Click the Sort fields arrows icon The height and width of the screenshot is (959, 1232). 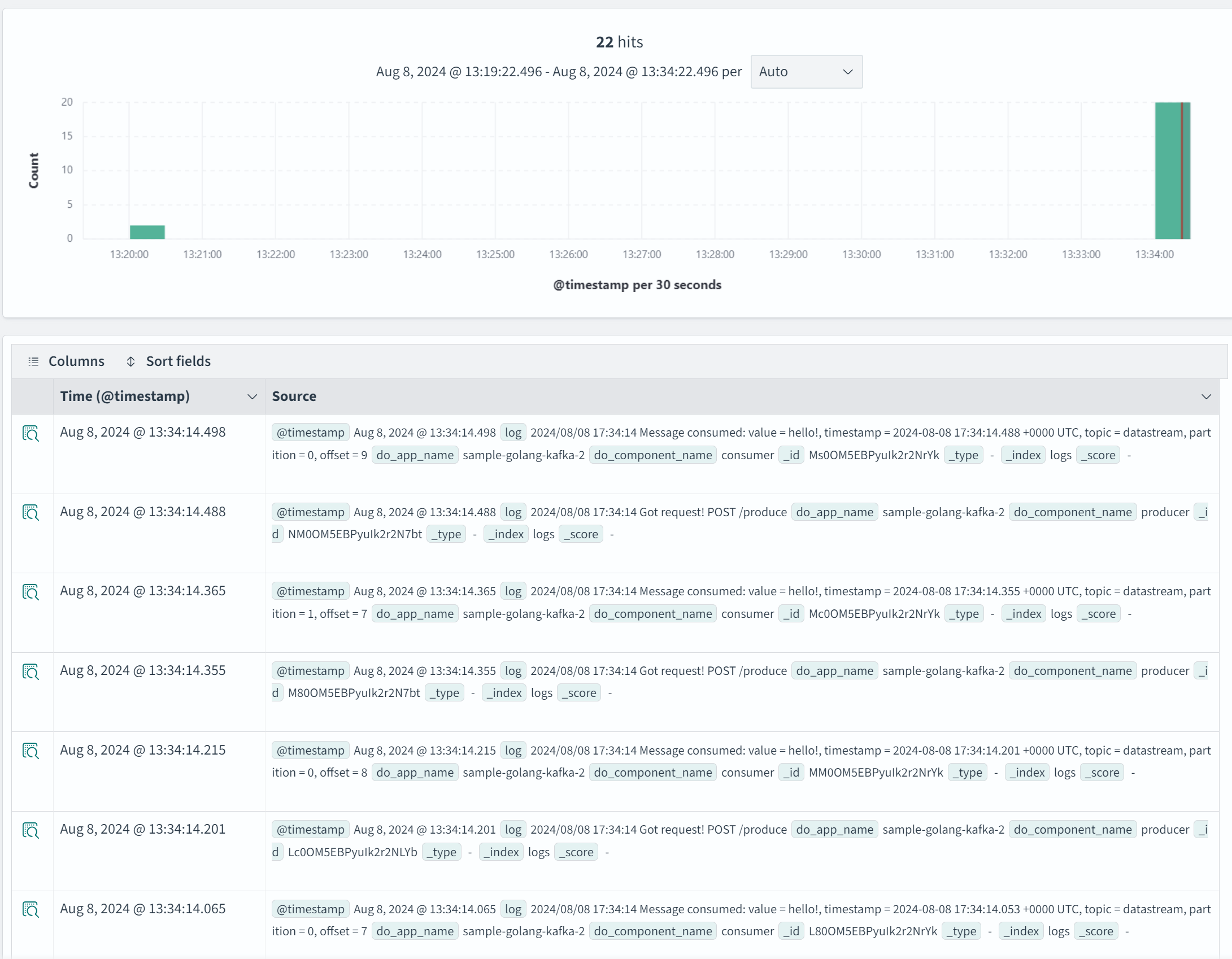point(130,361)
